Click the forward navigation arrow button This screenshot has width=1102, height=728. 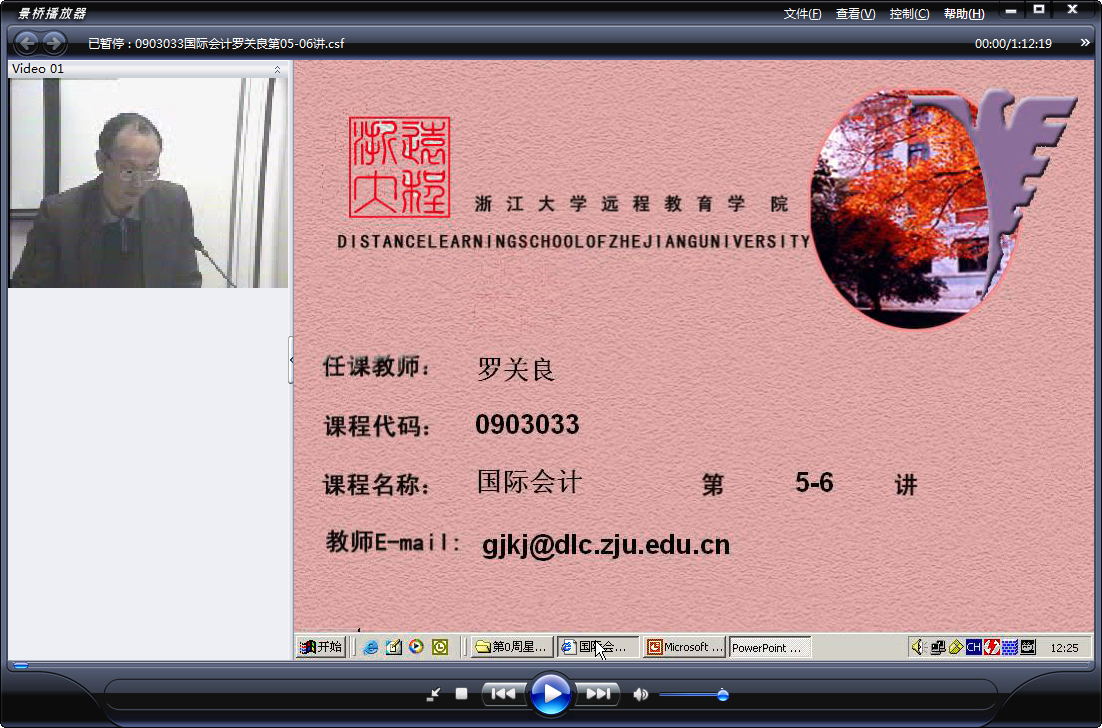54,43
